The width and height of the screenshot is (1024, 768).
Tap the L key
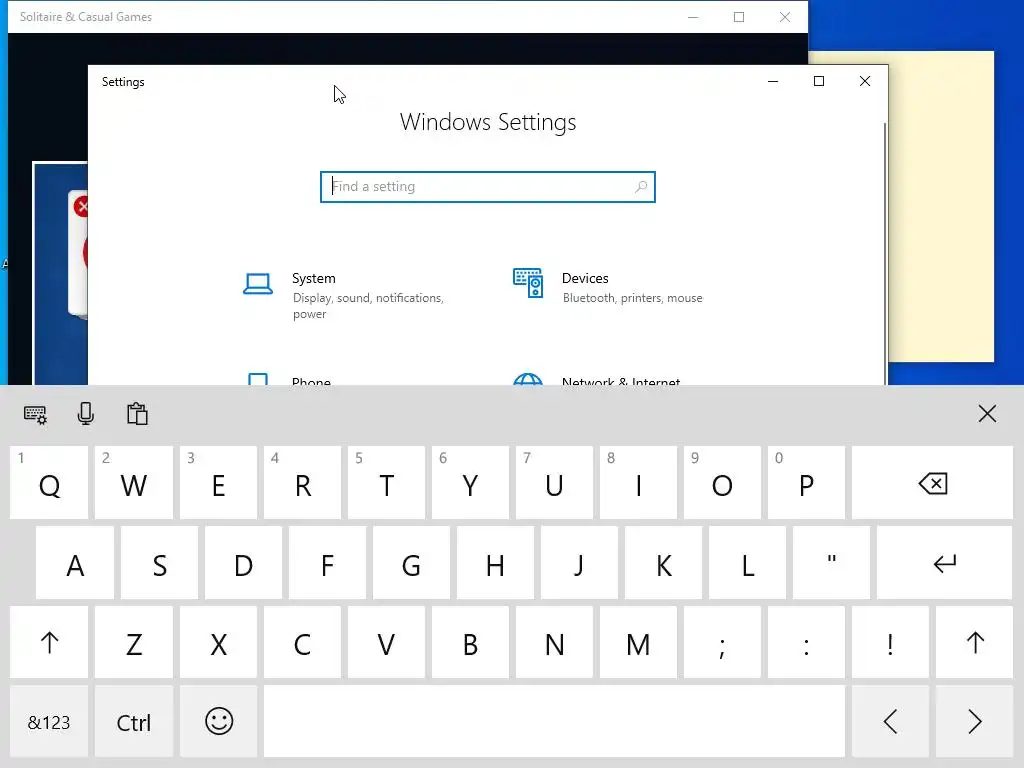747,563
